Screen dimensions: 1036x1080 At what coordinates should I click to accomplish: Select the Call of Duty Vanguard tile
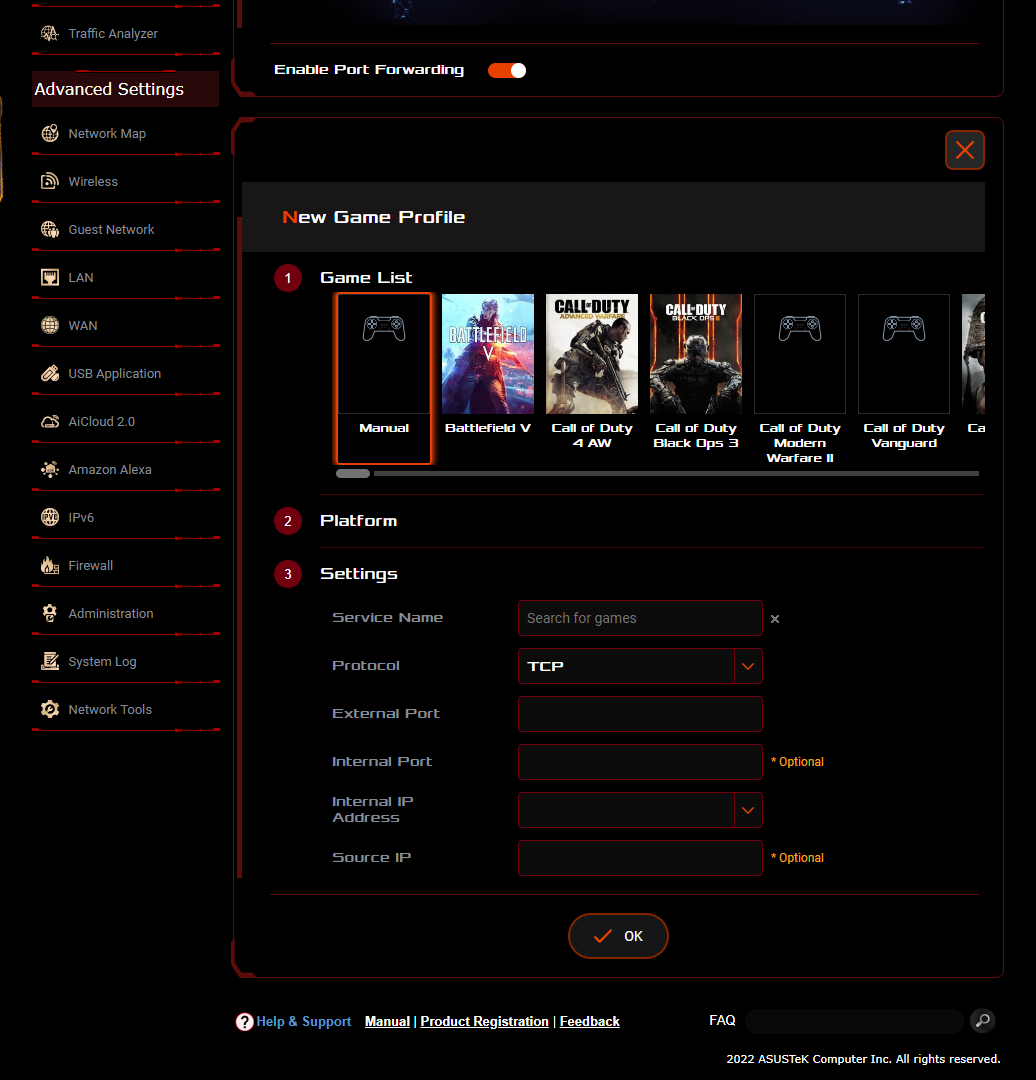tap(904, 372)
